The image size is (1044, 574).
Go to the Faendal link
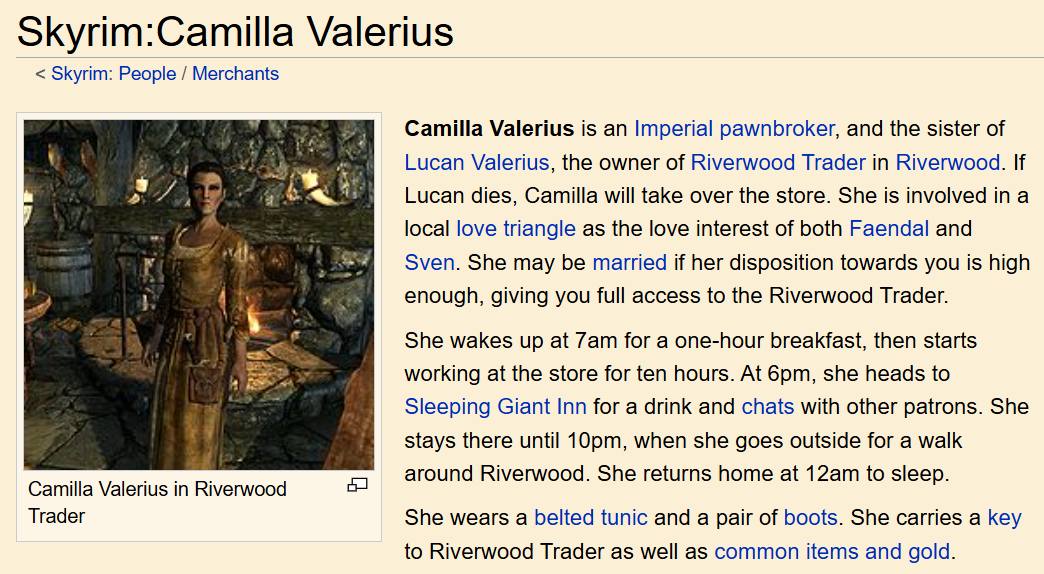[889, 228]
